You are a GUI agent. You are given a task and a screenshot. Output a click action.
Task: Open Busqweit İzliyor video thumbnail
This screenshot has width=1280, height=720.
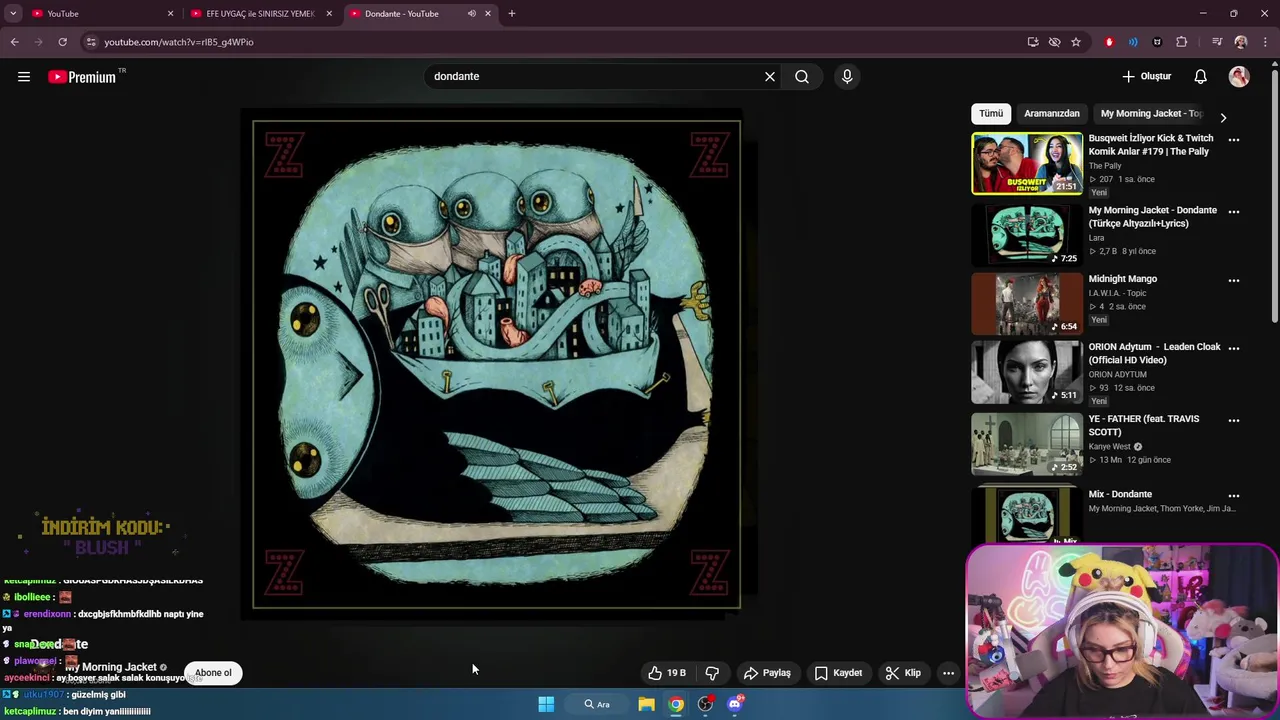[x=1027, y=163]
